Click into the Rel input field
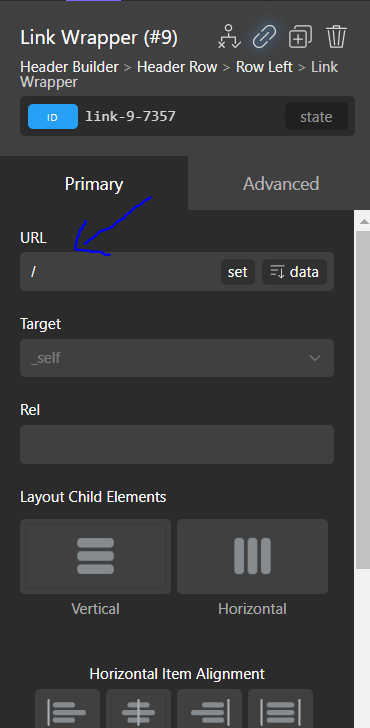This screenshot has height=728, width=370. (x=177, y=444)
